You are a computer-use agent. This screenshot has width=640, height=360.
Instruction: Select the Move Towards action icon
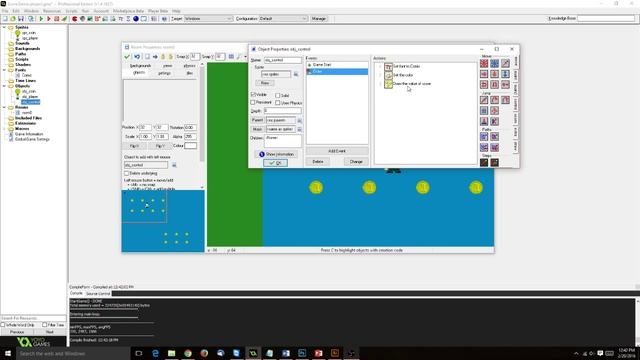click(505, 63)
